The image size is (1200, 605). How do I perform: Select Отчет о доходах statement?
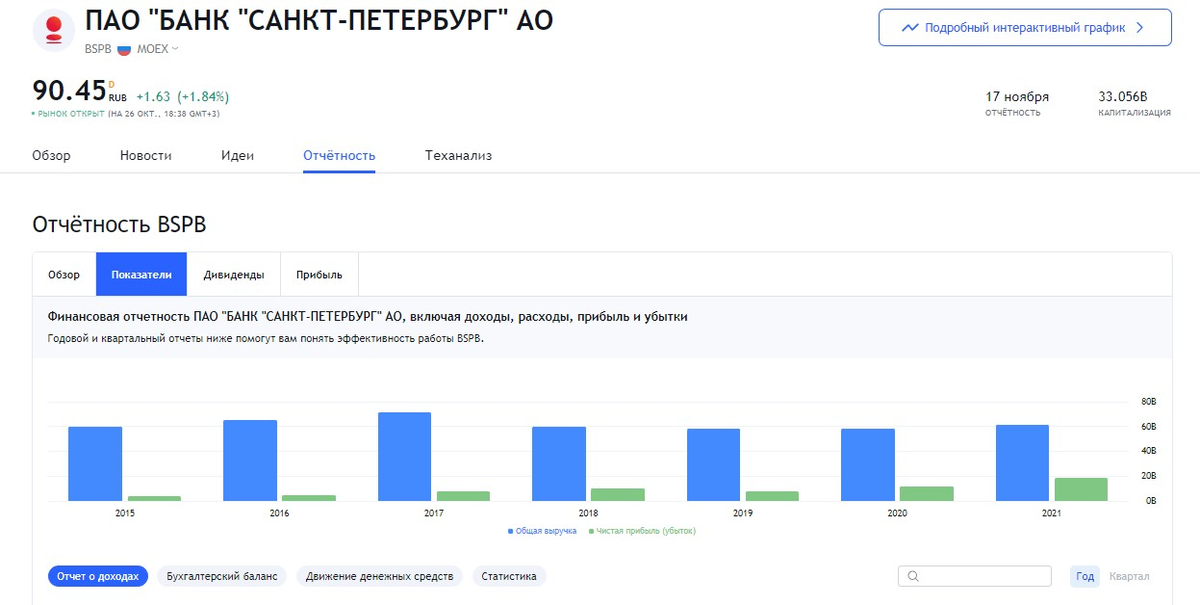point(98,576)
